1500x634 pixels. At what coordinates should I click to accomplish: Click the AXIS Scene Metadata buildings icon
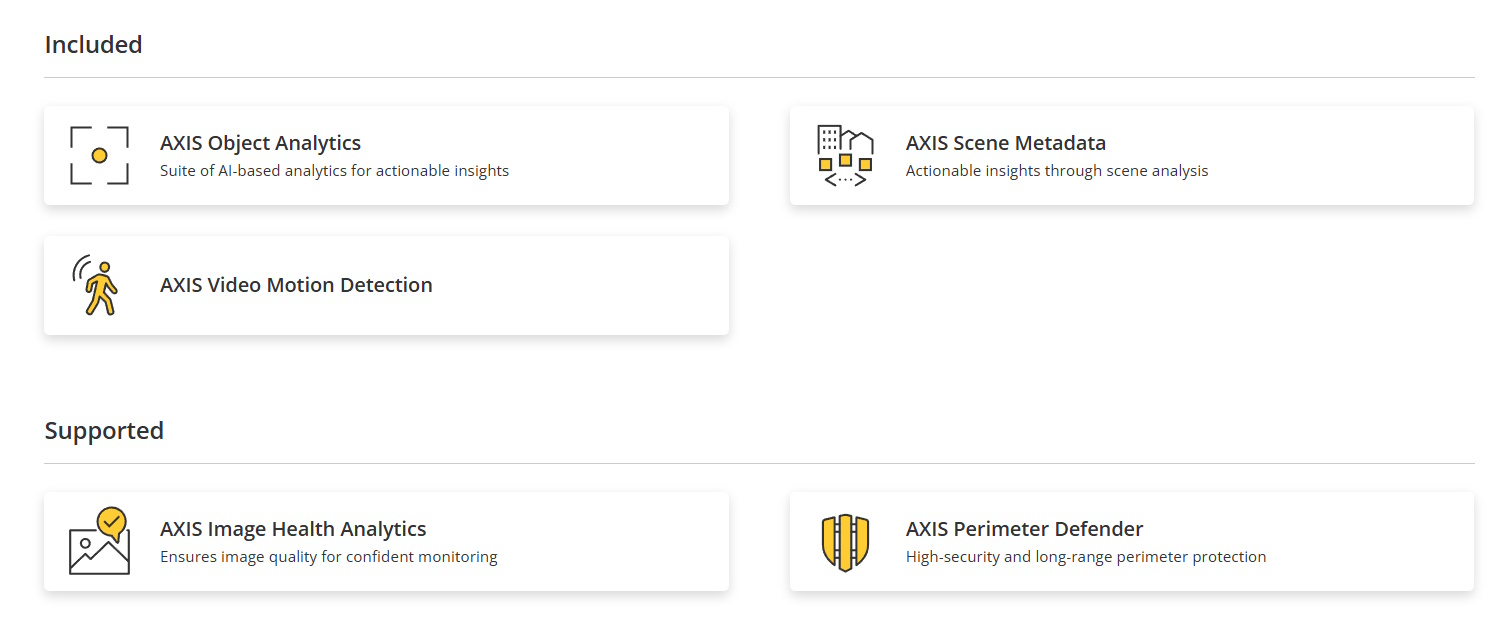845,156
